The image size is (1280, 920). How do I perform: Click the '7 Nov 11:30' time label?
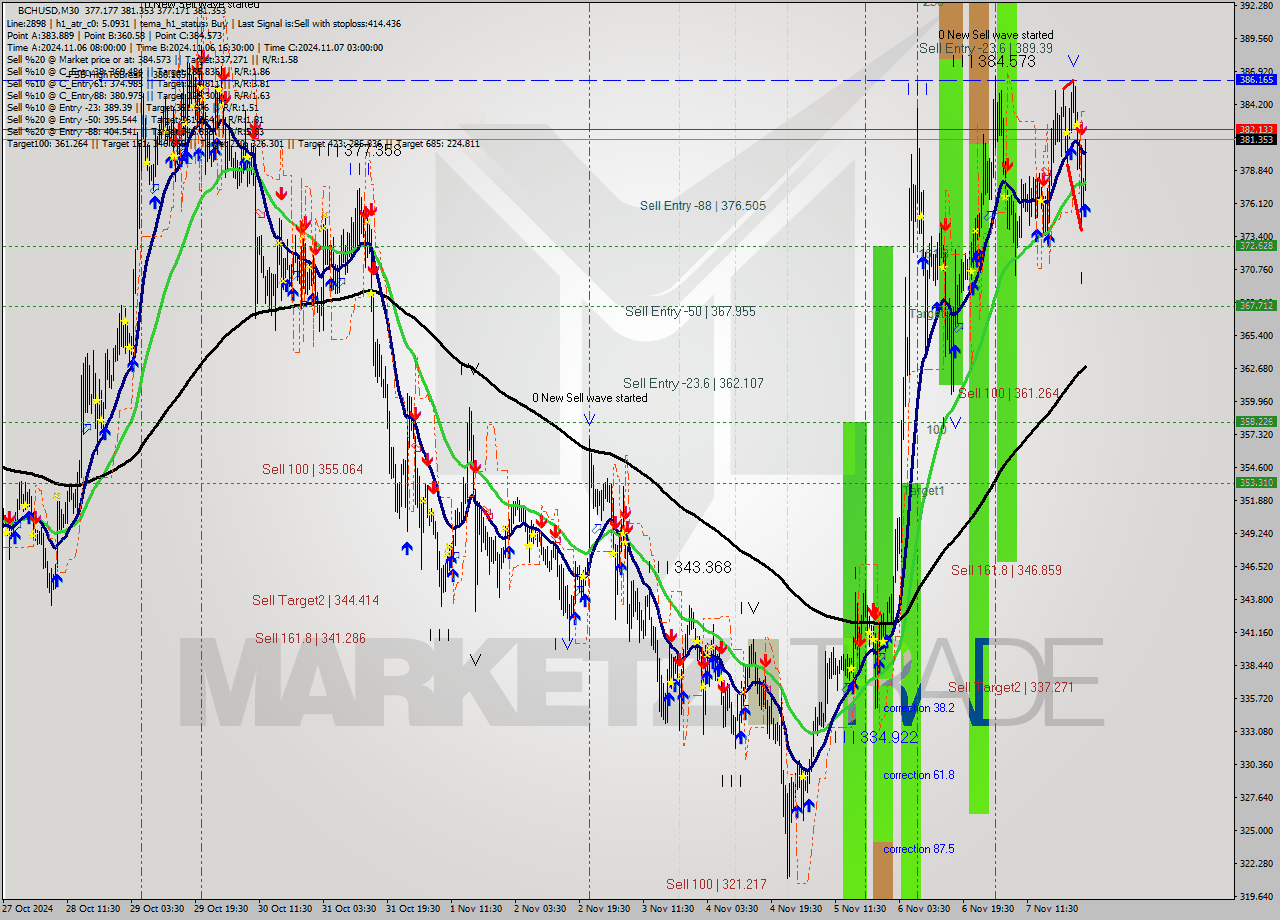1052,909
